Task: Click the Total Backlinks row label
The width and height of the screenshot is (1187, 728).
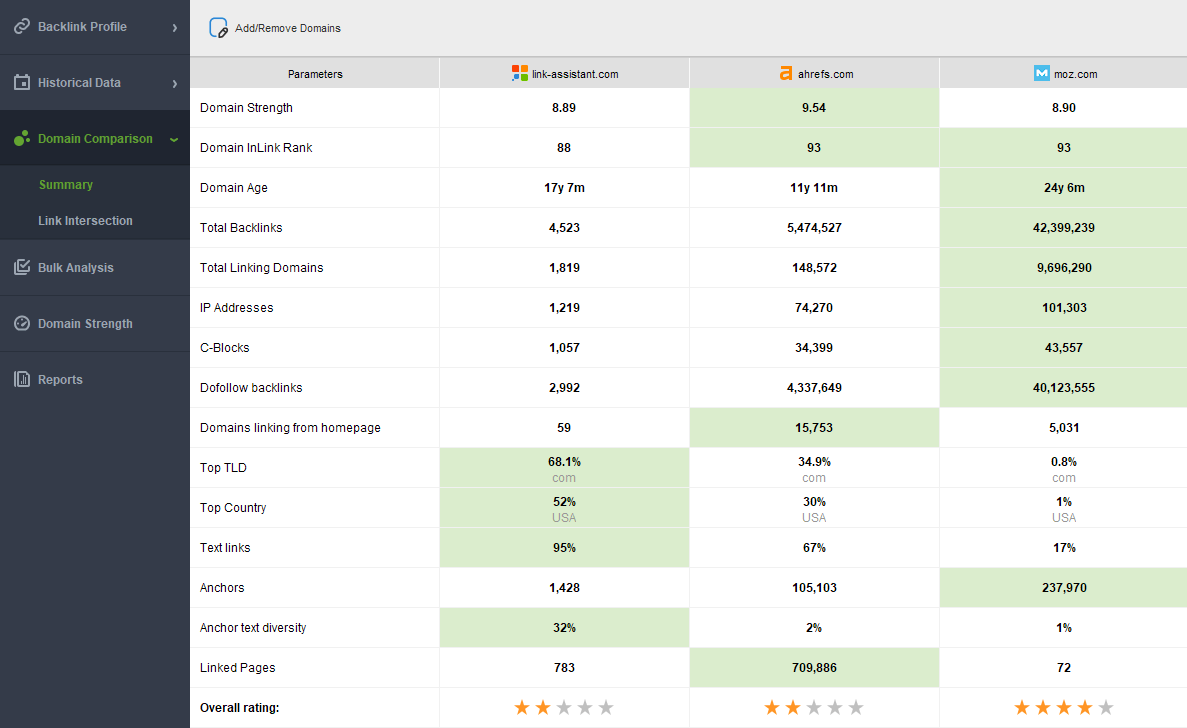Action: (241, 228)
